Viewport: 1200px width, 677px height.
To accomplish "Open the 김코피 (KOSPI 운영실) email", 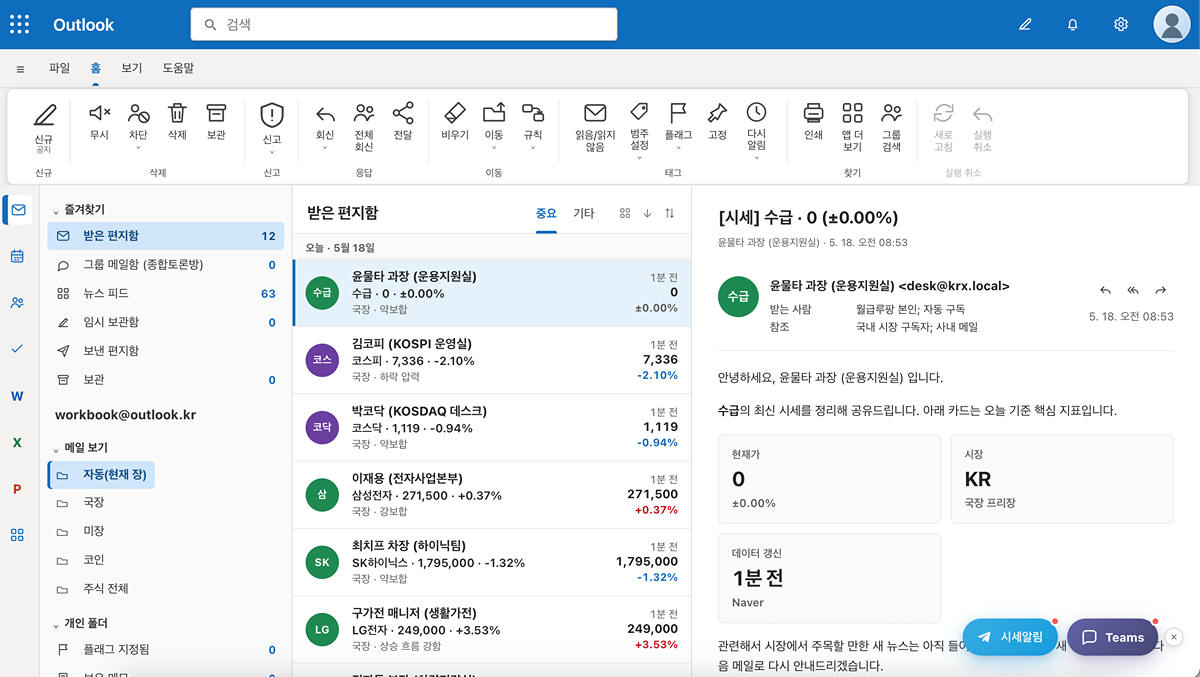I will click(x=491, y=360).
